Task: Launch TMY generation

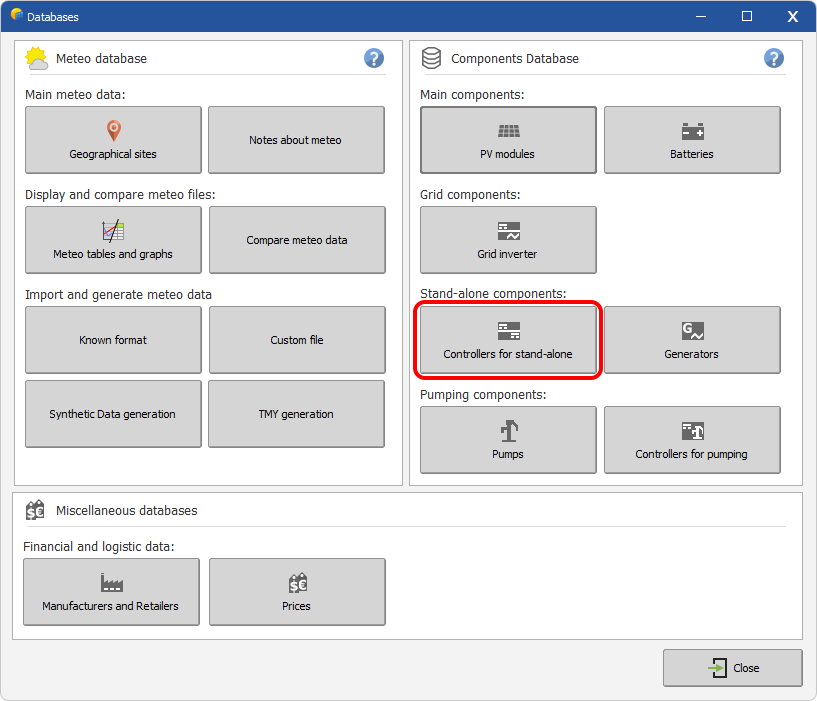Action: pos(296,414)
